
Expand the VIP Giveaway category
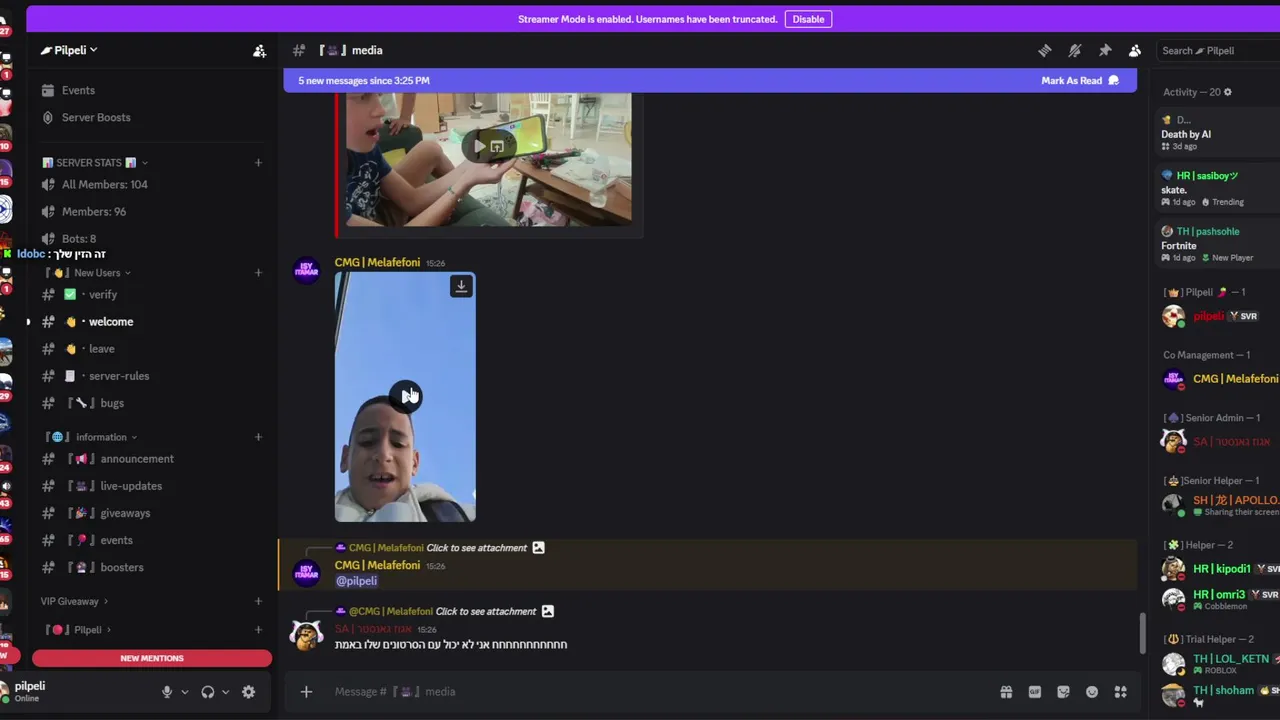[74, 601]
